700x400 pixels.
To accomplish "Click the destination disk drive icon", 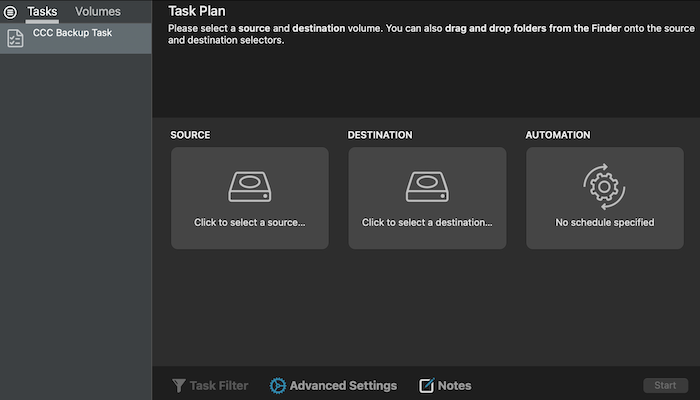I will 427,186.
